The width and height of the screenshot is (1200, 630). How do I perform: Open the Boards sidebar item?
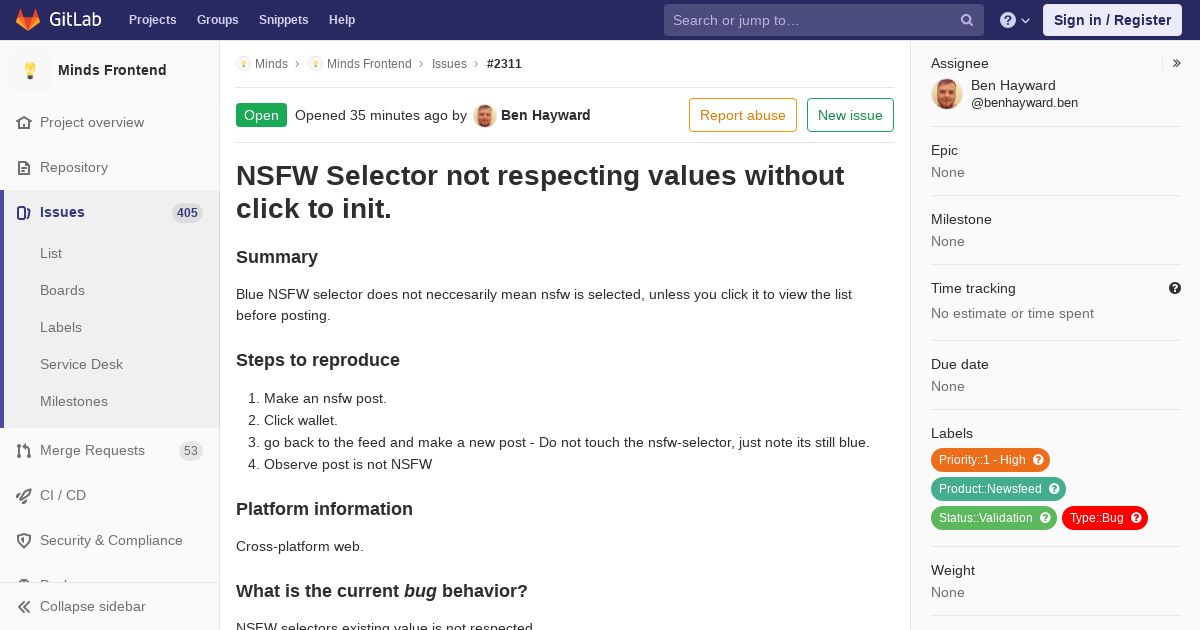point(62,290)
